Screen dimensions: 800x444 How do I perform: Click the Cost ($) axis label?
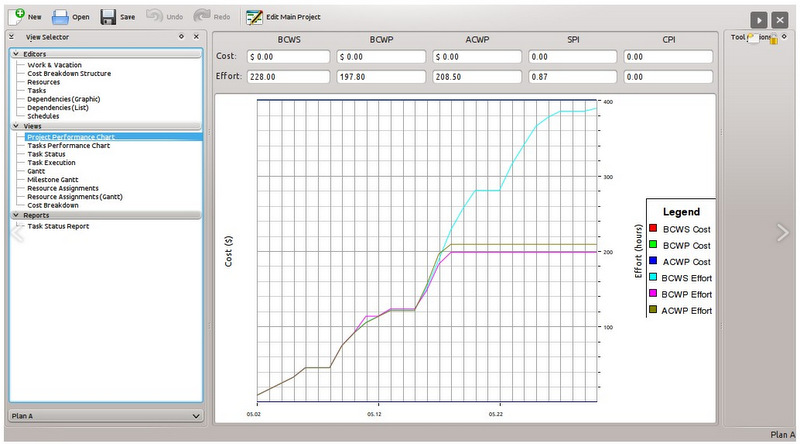228,251
